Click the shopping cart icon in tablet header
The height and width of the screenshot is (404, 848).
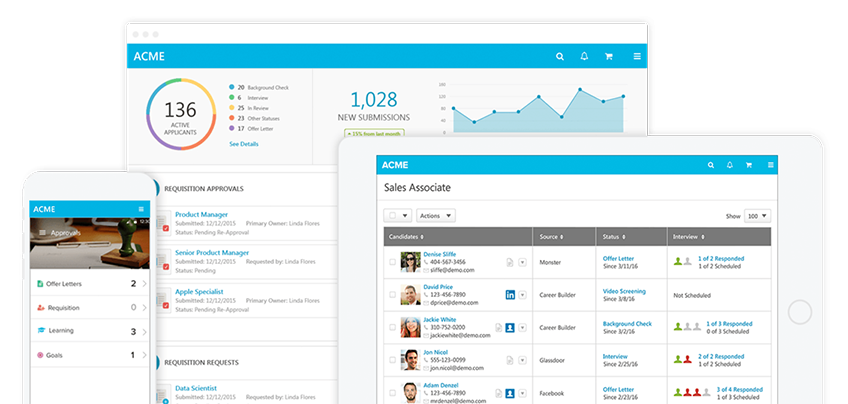click(x=749, y=165)
